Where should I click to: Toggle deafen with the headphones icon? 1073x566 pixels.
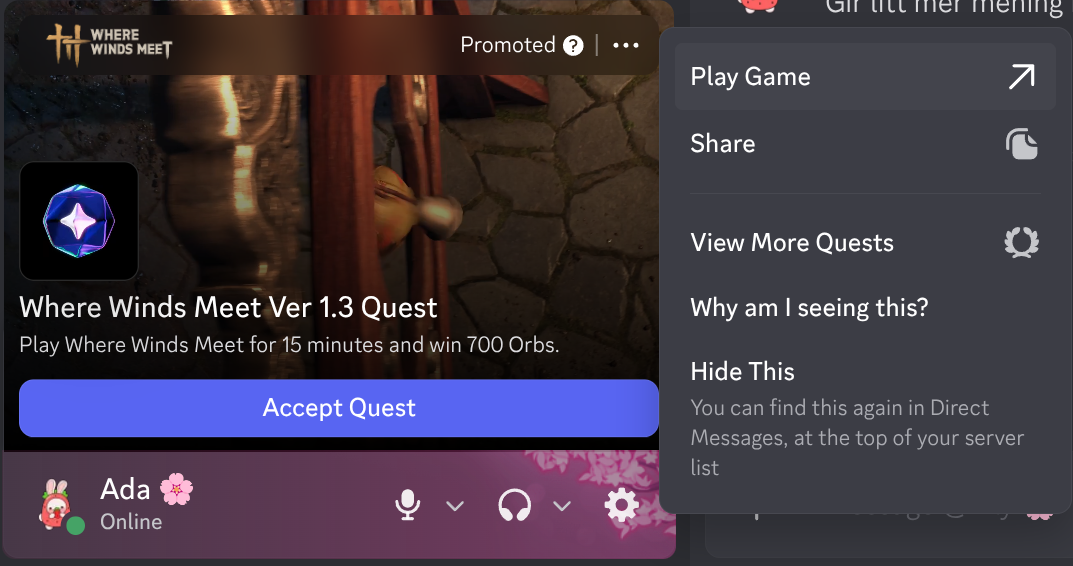pos(515,506)
